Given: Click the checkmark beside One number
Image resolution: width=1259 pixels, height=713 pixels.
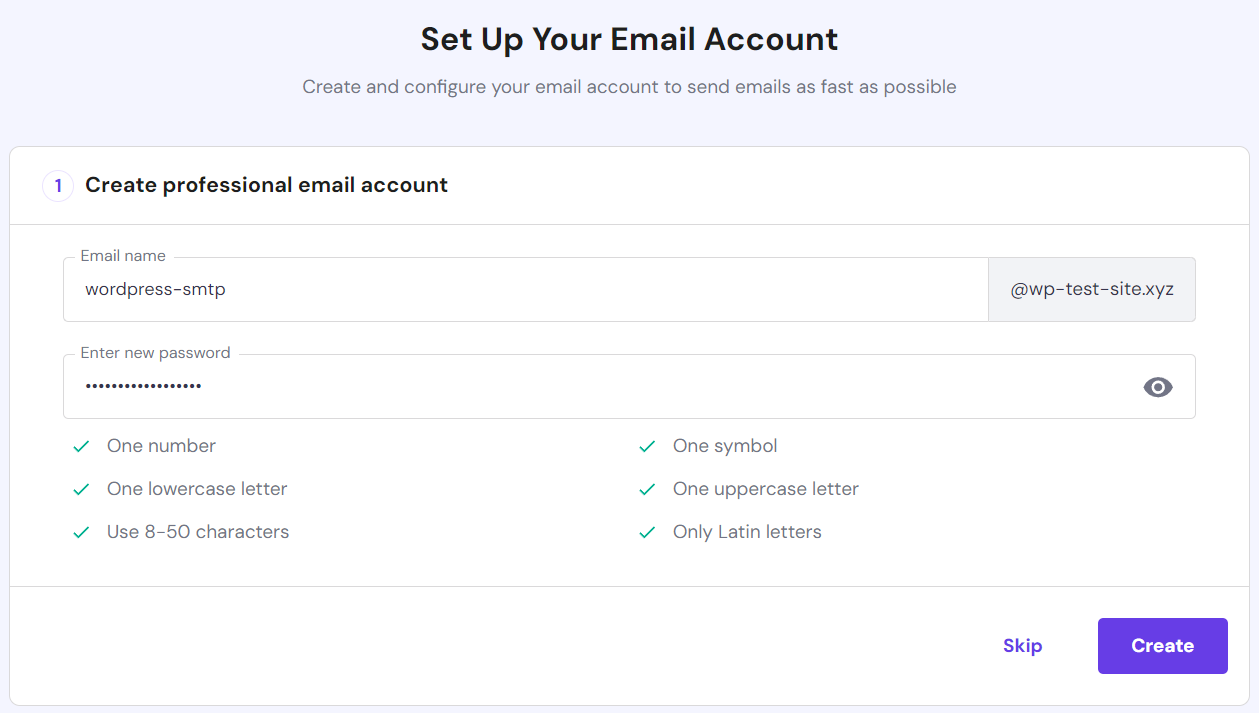Looking at the screenshot, I should (x=81, y=446).
